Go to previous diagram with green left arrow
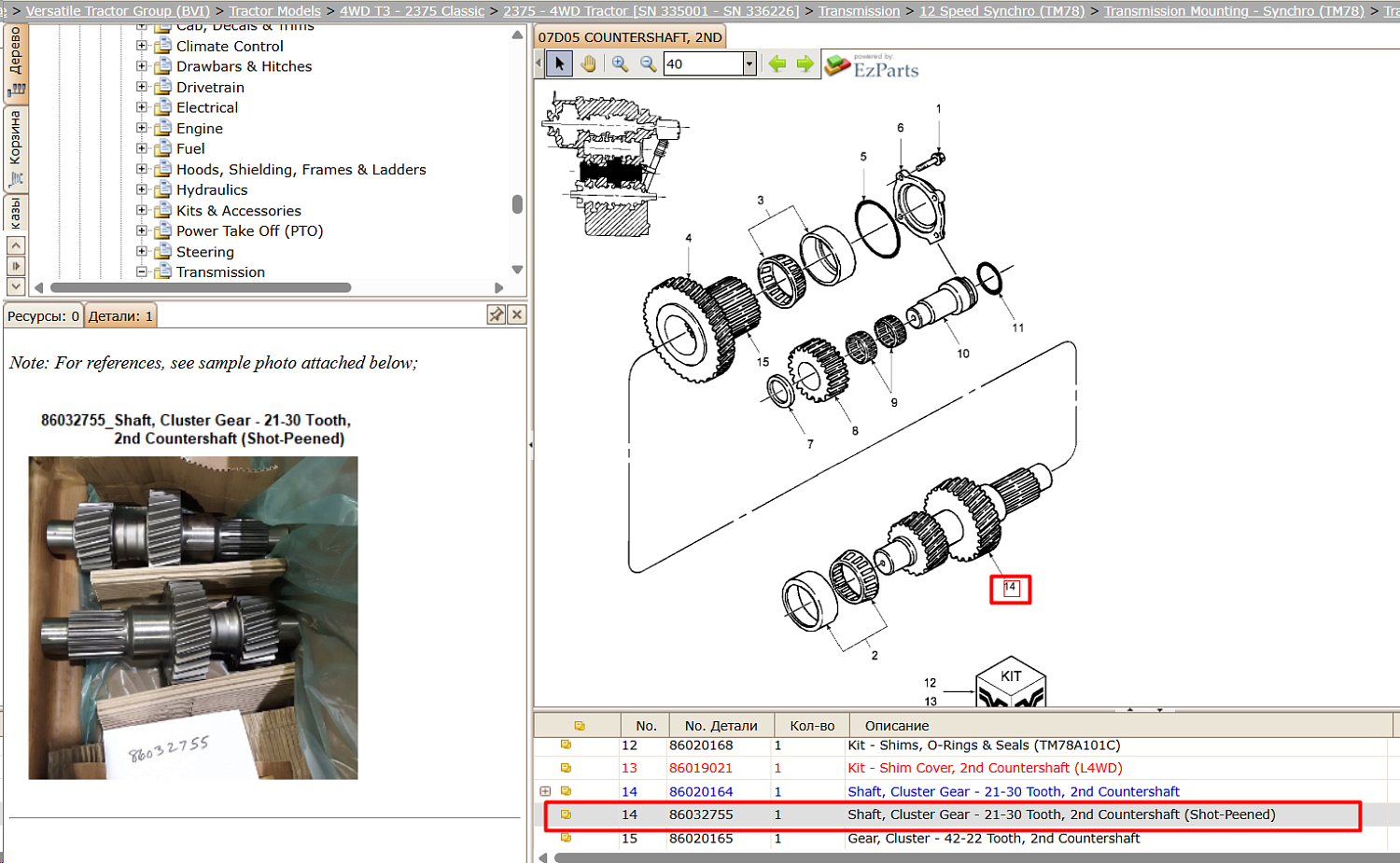The height and width of the screenshot is (863, 1400). coord(777,63)
